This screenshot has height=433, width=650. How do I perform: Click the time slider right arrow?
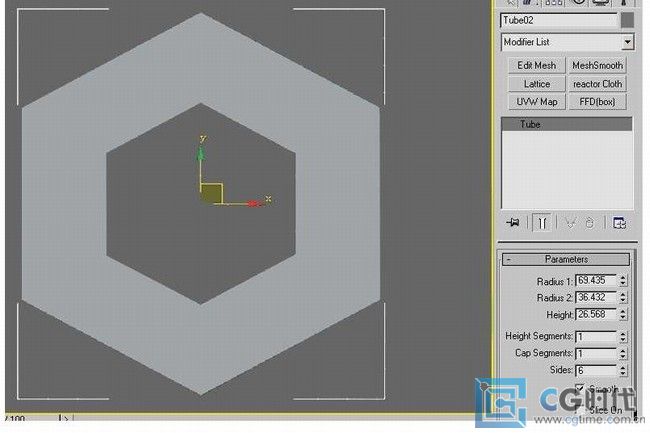tap(64, 418)
